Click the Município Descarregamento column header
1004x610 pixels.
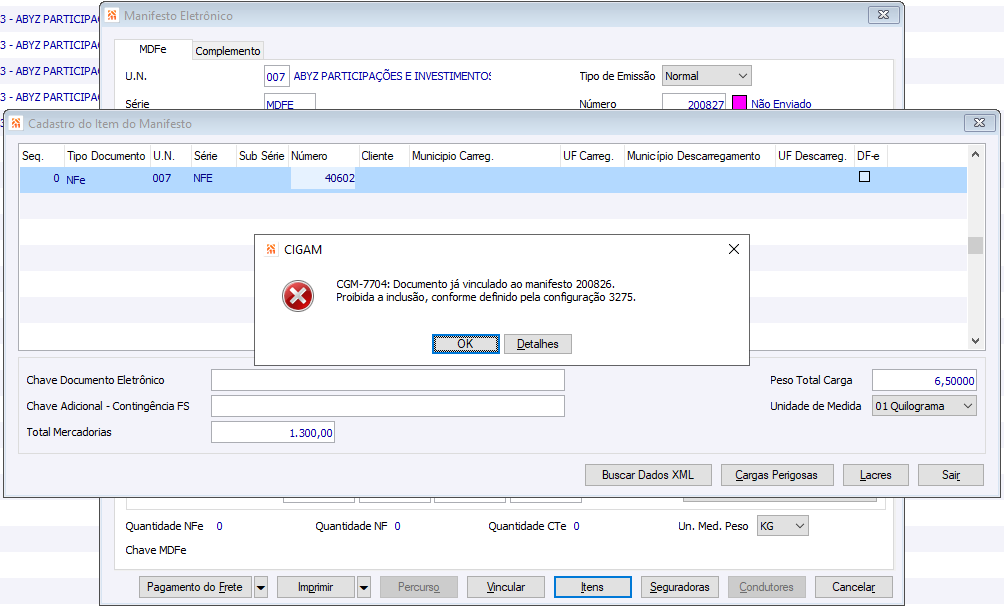click(699, 156)
